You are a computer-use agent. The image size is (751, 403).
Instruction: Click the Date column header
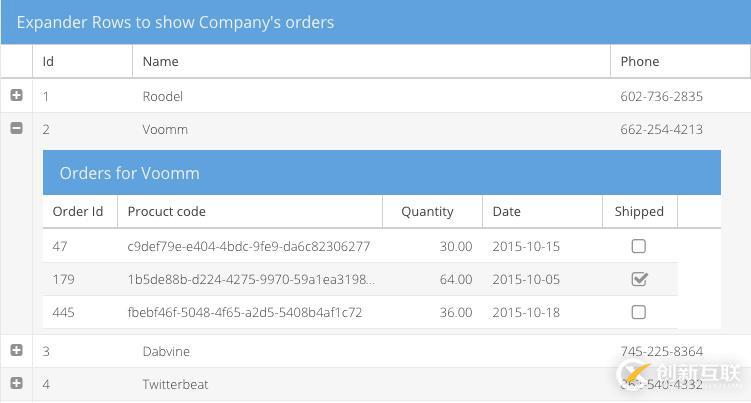click(542, 211)
